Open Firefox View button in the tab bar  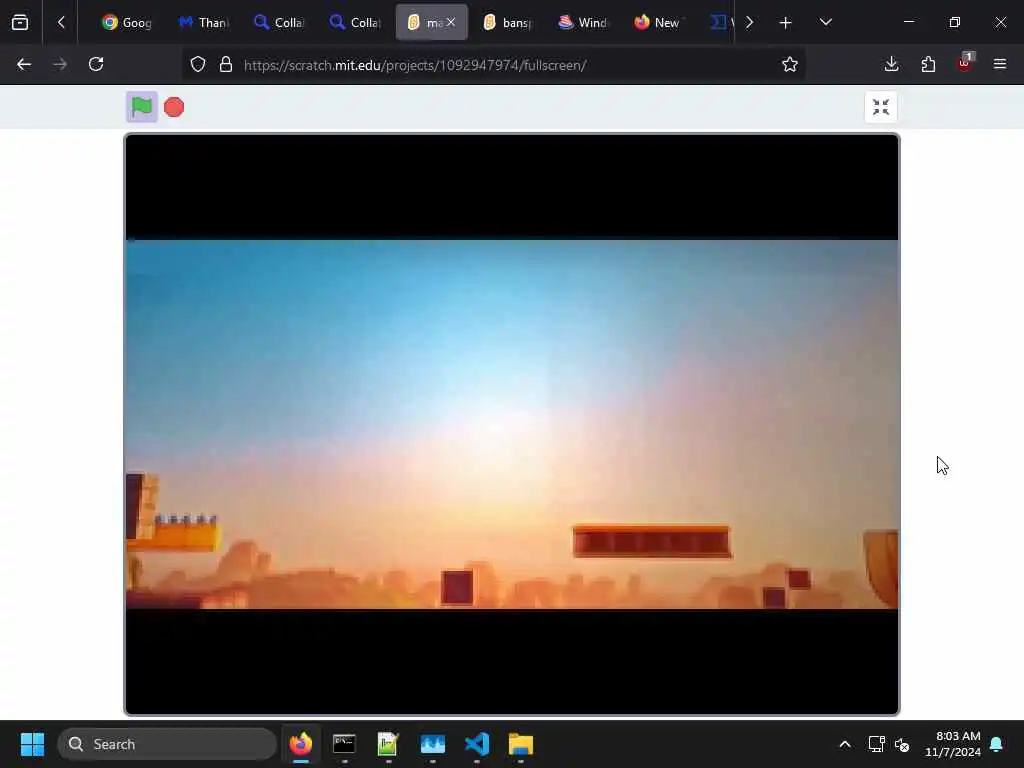[x=20, y=22]
